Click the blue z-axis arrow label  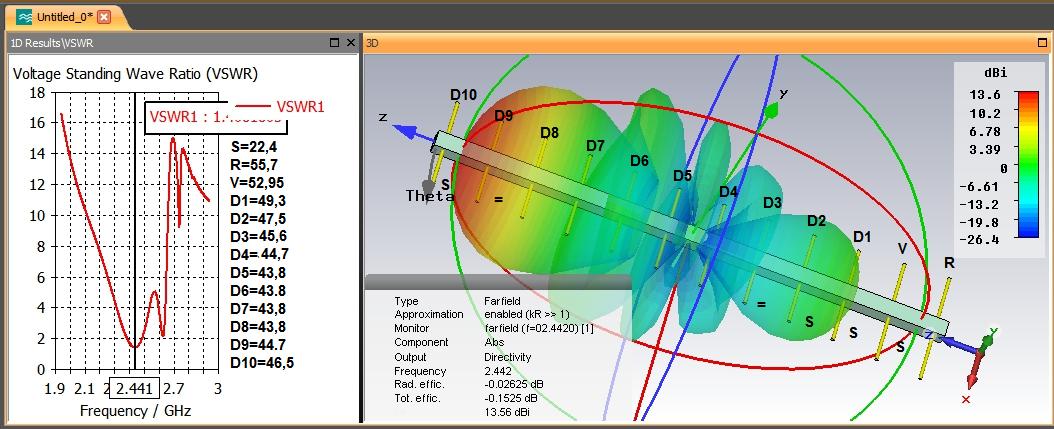[x=383, y=116]
